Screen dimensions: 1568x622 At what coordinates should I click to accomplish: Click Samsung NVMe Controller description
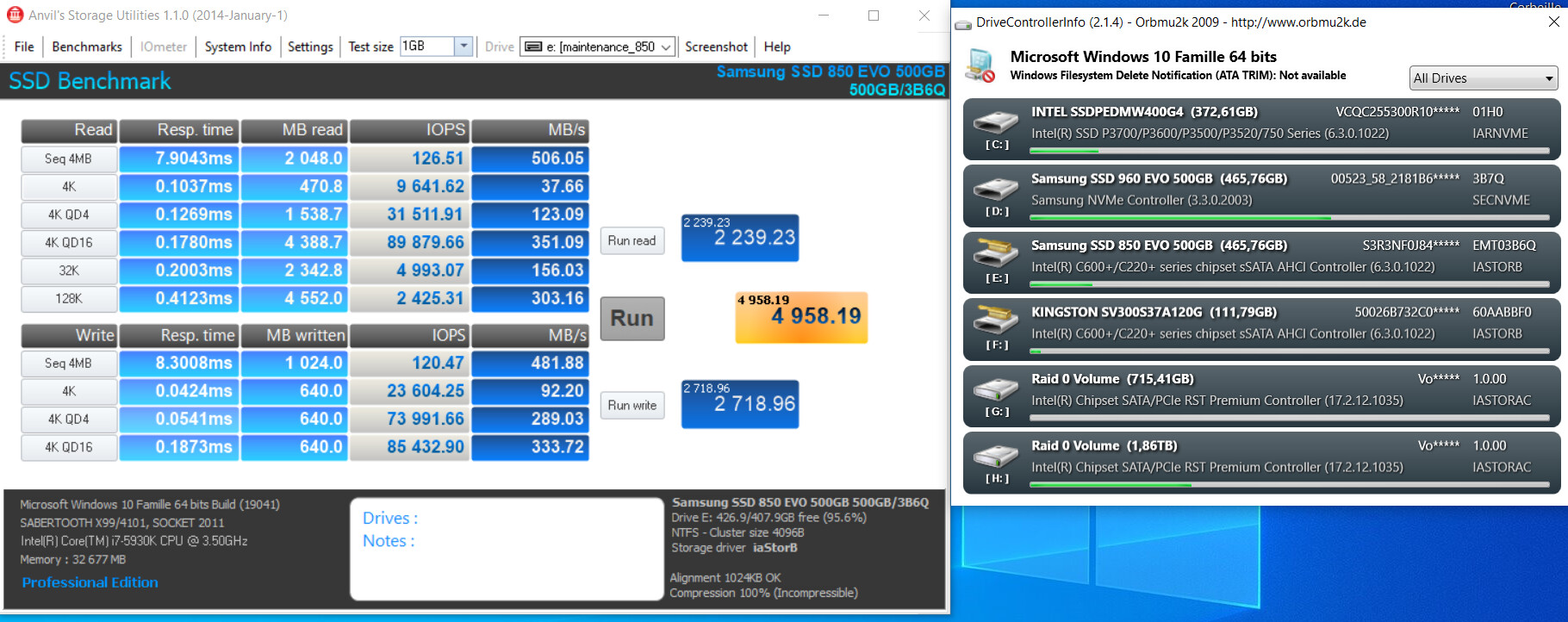coord(1142,200)
